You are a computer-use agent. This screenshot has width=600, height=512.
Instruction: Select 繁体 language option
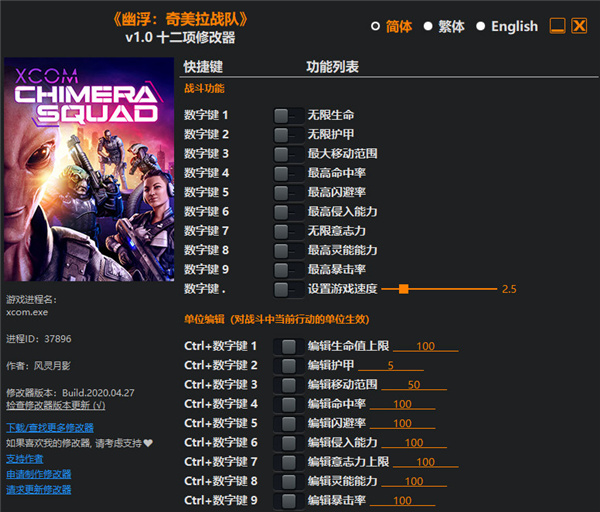[444, 26]
